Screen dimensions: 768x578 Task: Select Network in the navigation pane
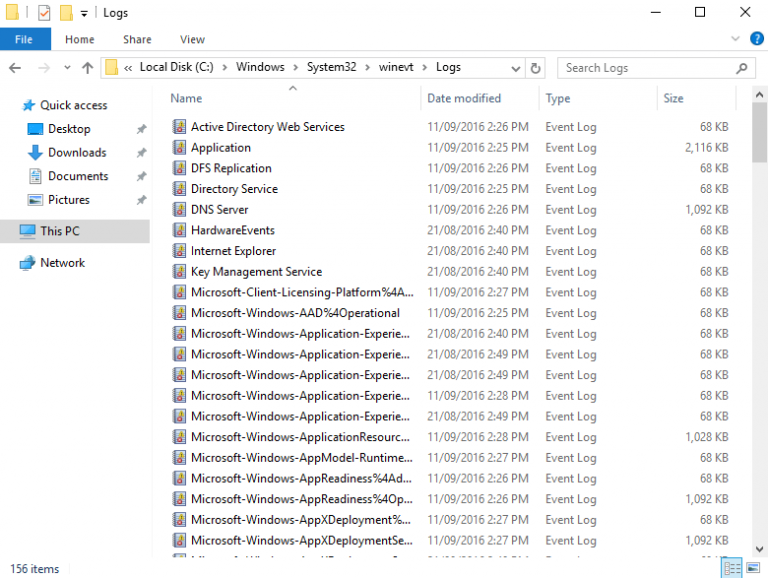point(52,263)
